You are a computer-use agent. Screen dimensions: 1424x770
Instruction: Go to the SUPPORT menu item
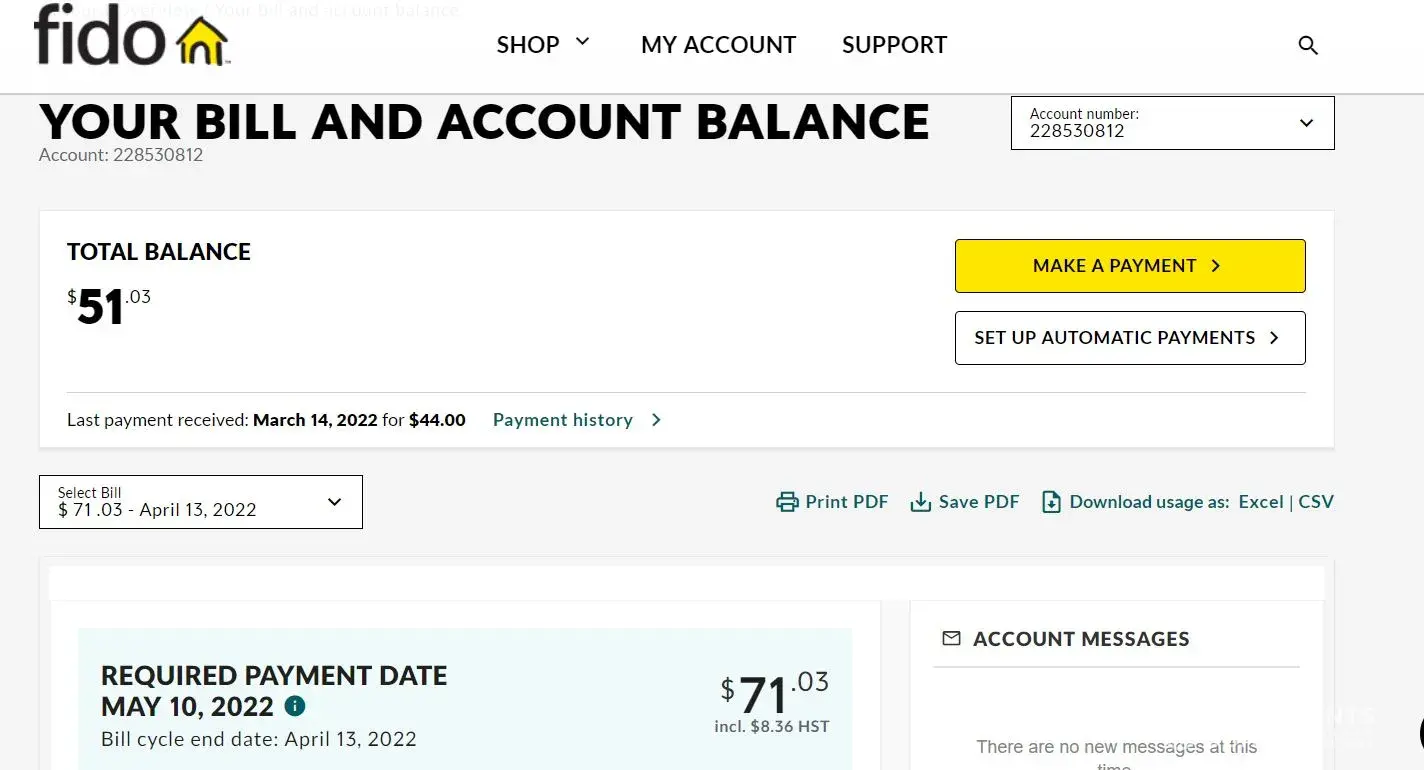[x=894, y=45]
